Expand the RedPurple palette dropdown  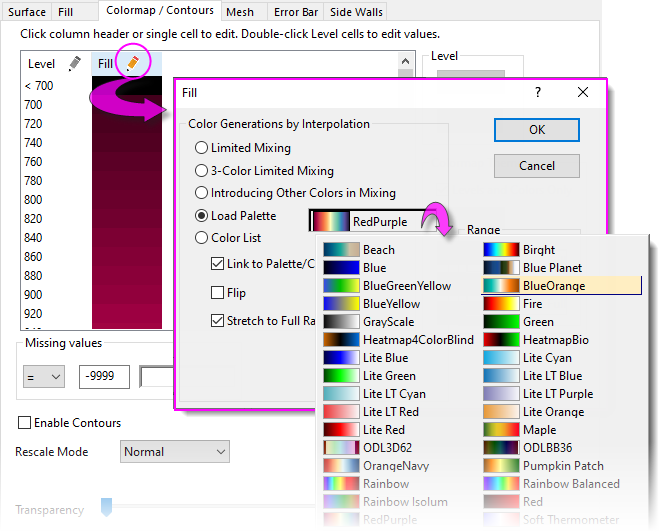pyautogui.click(x=374, y=220)
